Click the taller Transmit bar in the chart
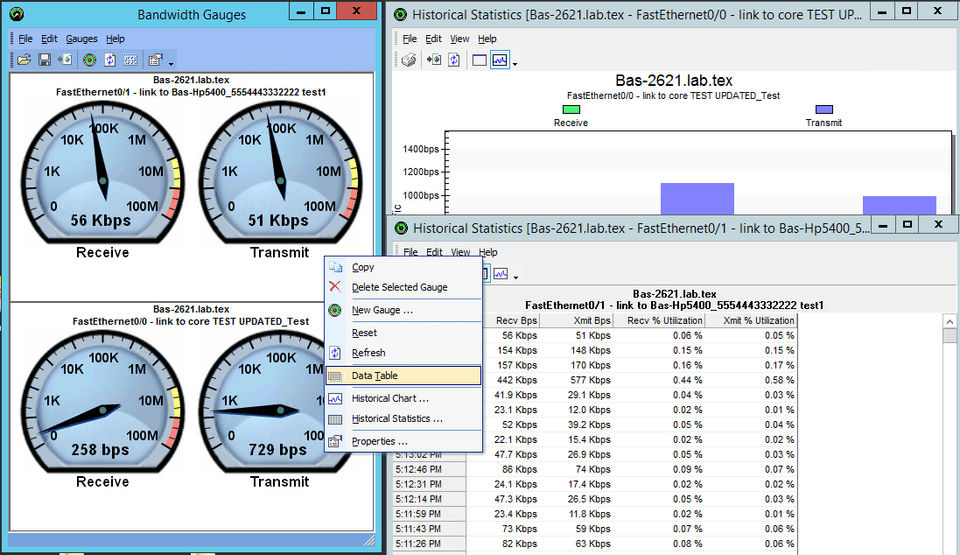960x555 pixels. (697, 198)
